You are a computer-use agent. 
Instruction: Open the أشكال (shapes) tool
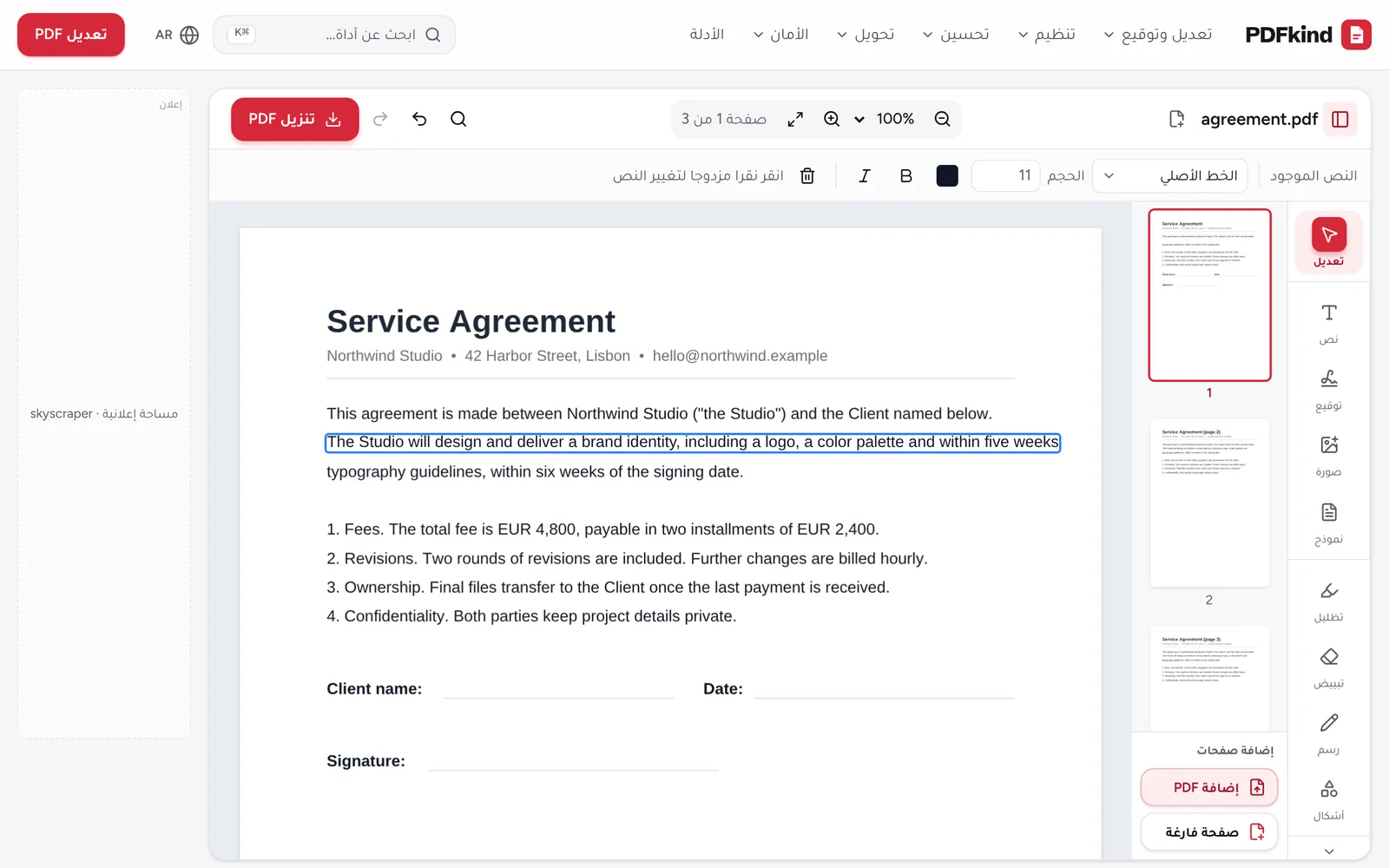pos(1328,799)
